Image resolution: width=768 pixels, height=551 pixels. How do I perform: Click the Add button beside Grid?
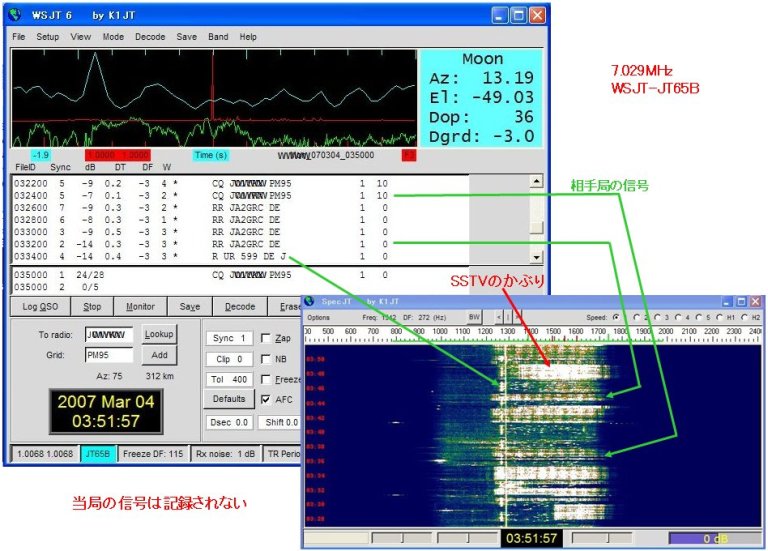tap(159, 355)
